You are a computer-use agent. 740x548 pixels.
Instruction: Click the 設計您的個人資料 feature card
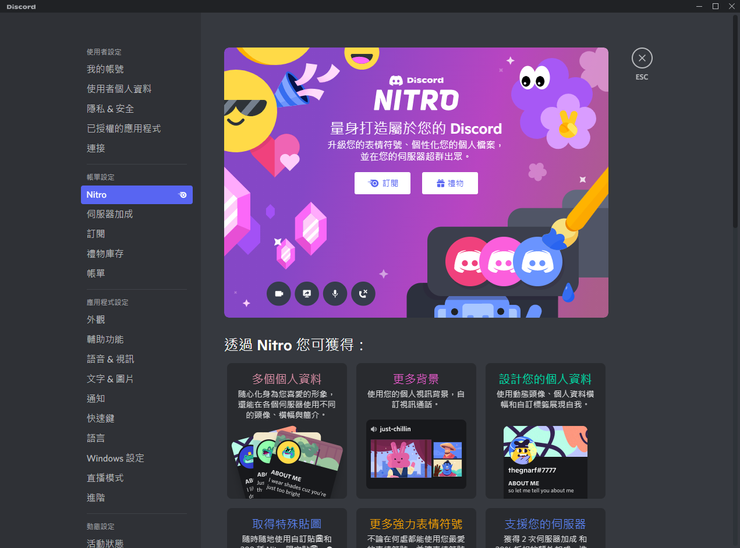pos(545,431)
